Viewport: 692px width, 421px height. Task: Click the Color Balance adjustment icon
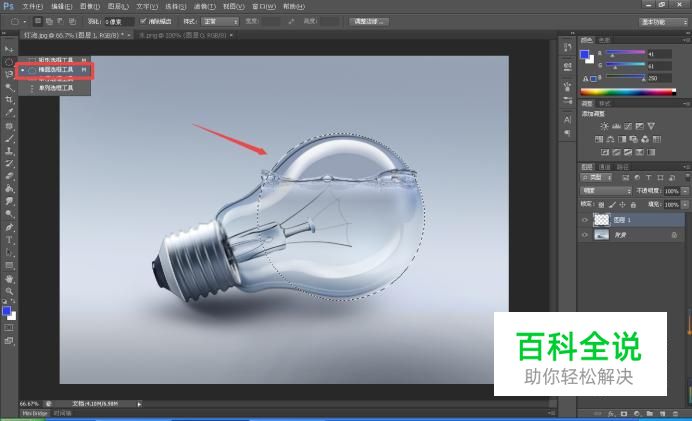[x=610, y=139]
